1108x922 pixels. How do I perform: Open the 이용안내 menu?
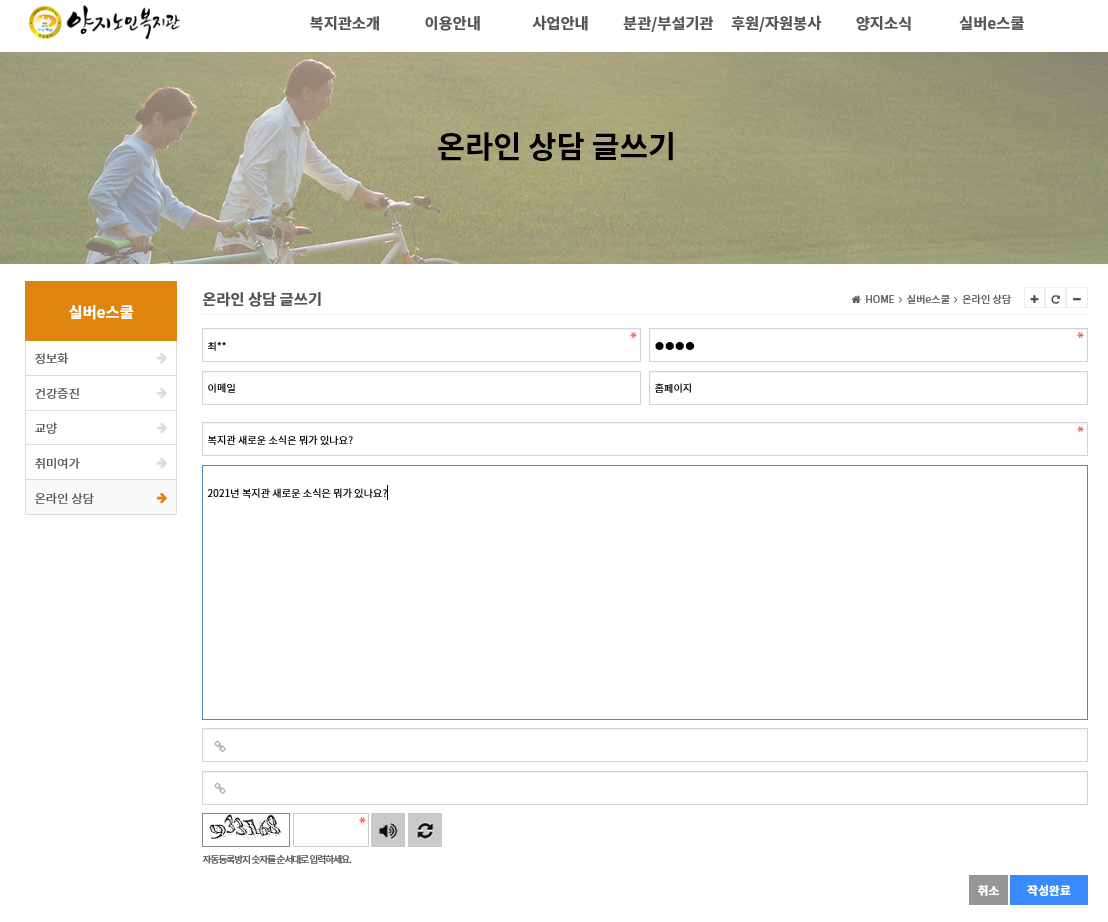(452, 23)
